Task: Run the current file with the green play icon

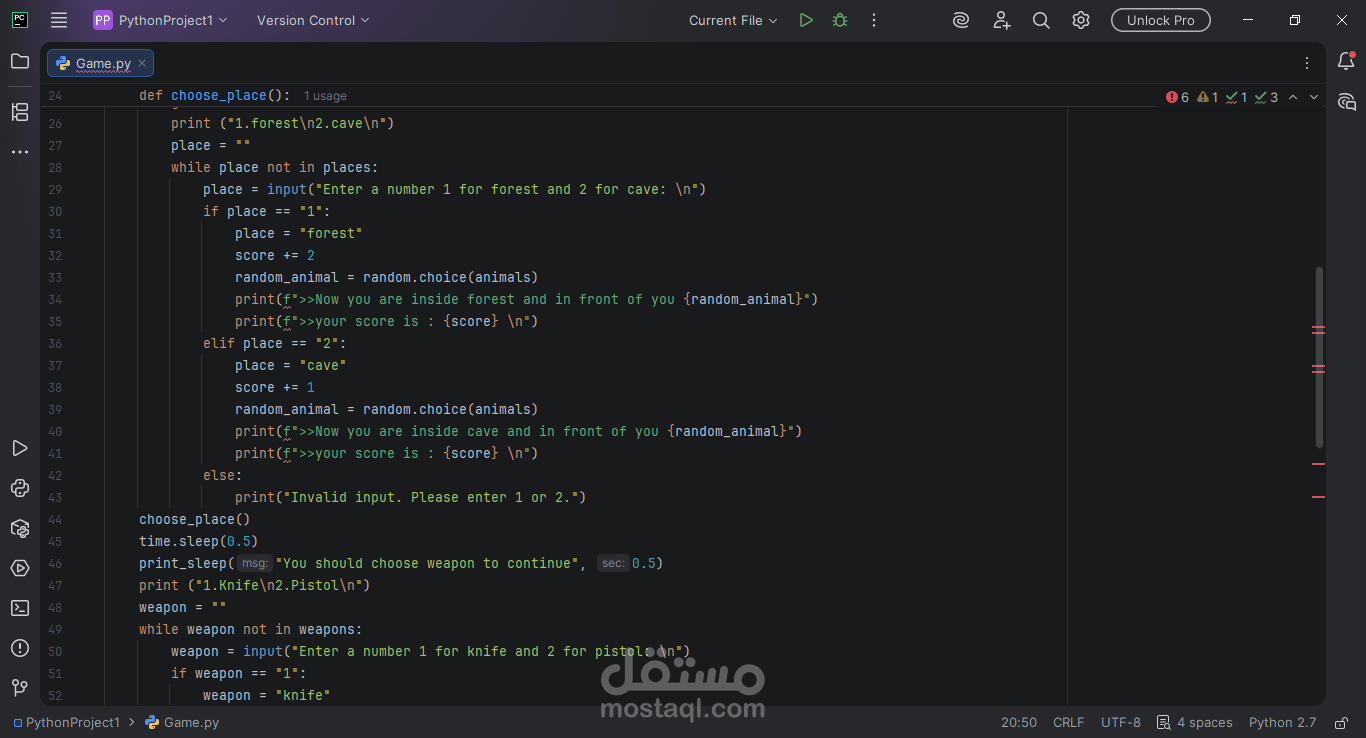Action: click(x=806, y=19)
